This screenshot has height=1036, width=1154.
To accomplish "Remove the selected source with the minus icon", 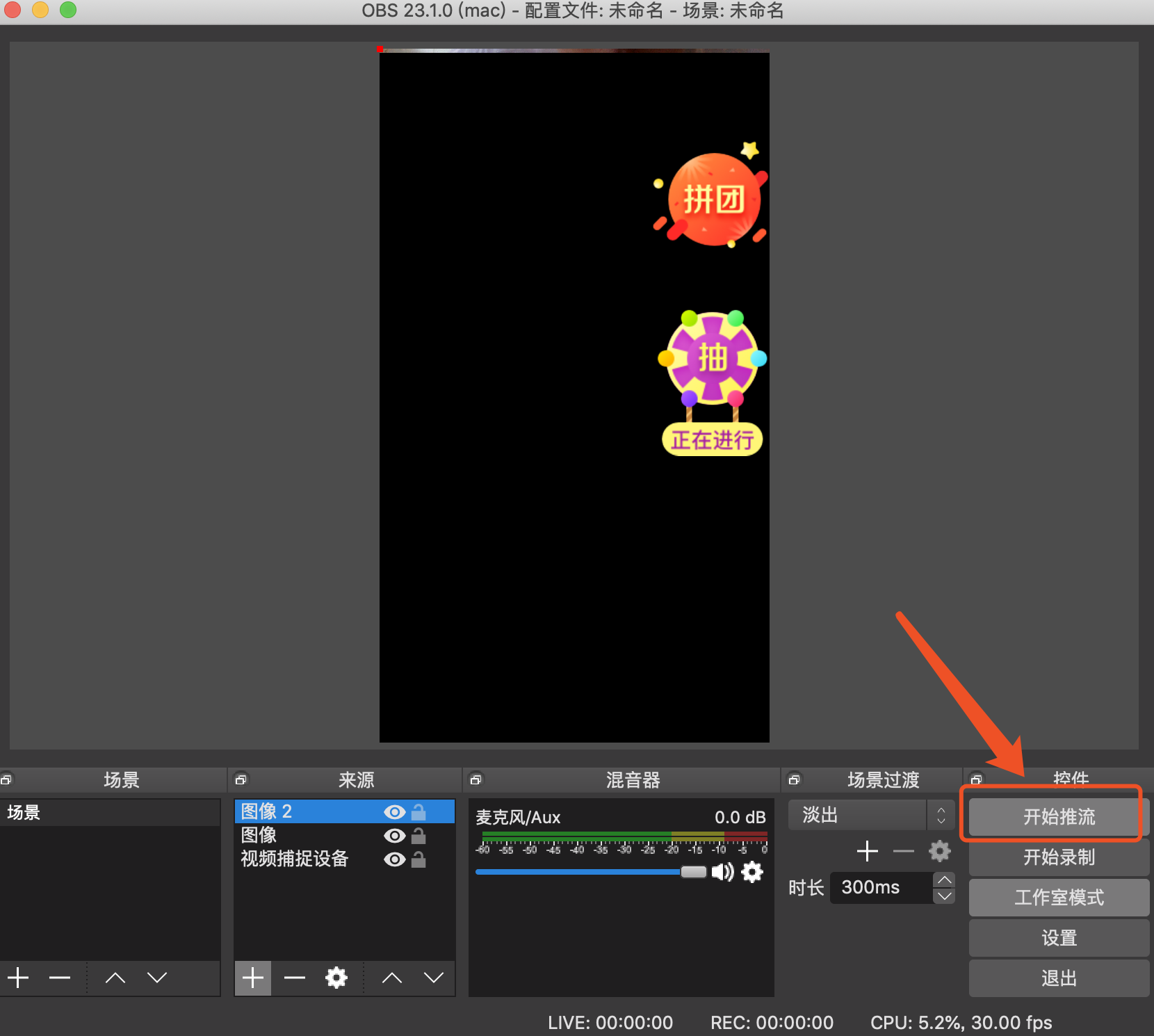I will (295, 978).
